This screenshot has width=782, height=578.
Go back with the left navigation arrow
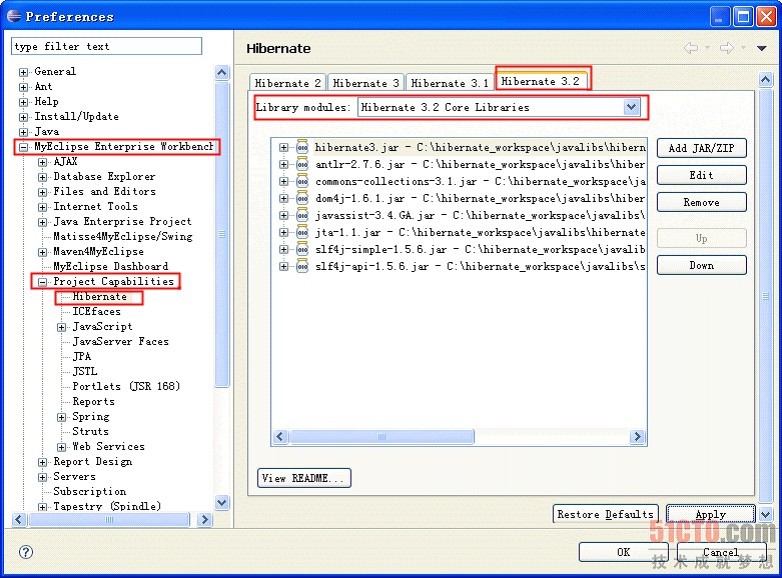691,48
